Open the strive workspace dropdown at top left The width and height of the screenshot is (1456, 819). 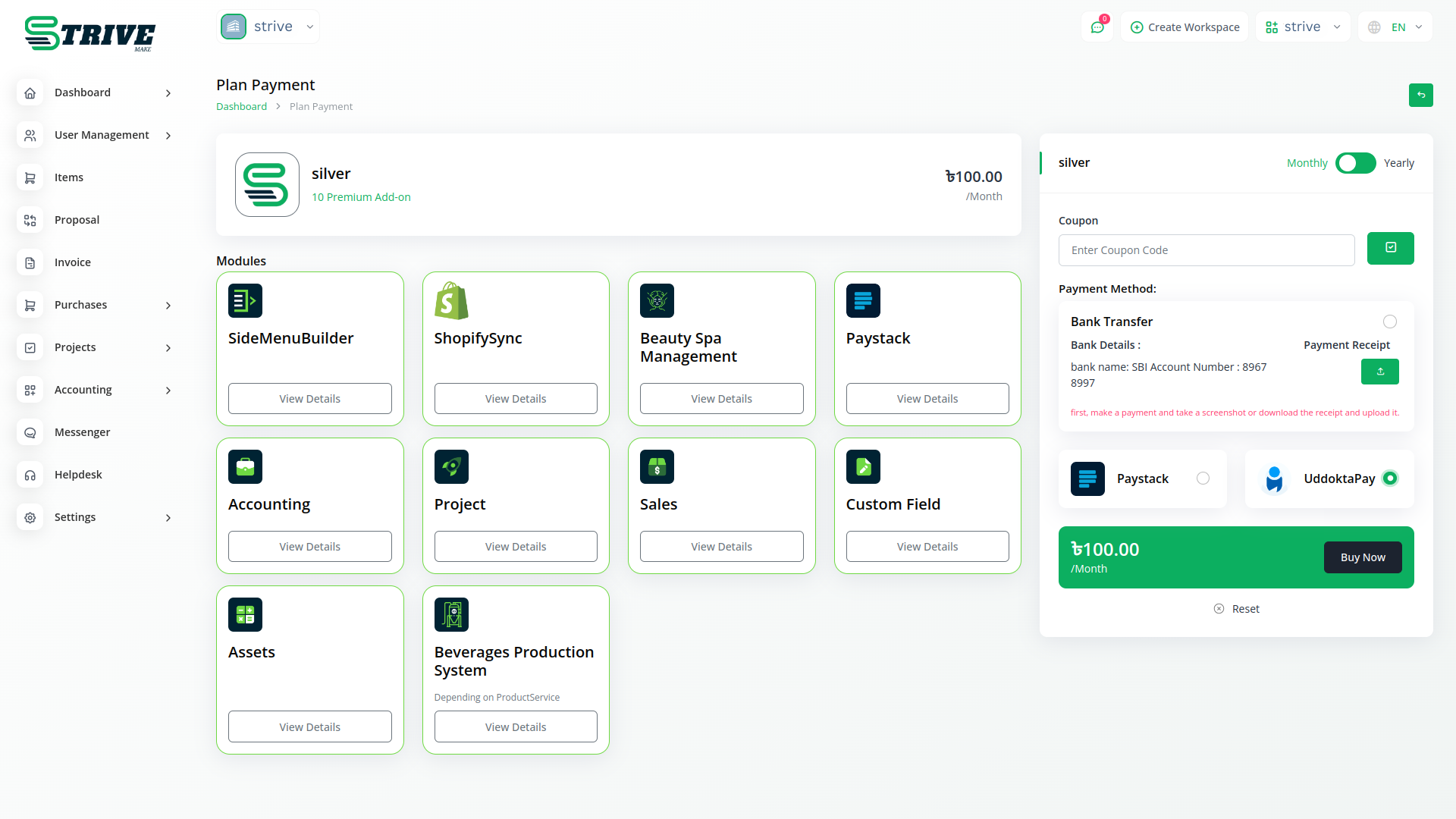(x=268, y=27)
